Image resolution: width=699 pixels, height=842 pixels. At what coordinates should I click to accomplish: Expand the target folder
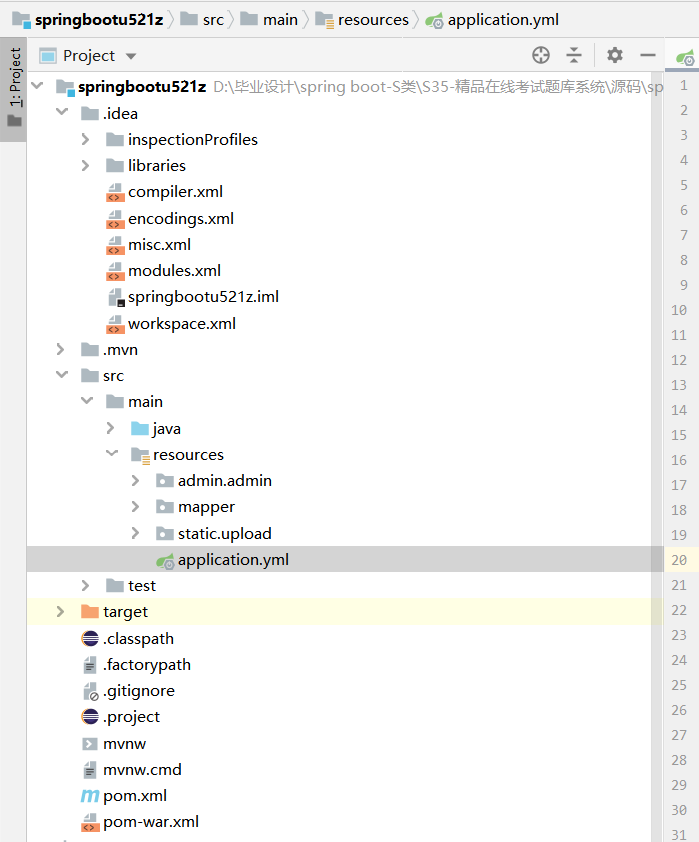[61, 612]
